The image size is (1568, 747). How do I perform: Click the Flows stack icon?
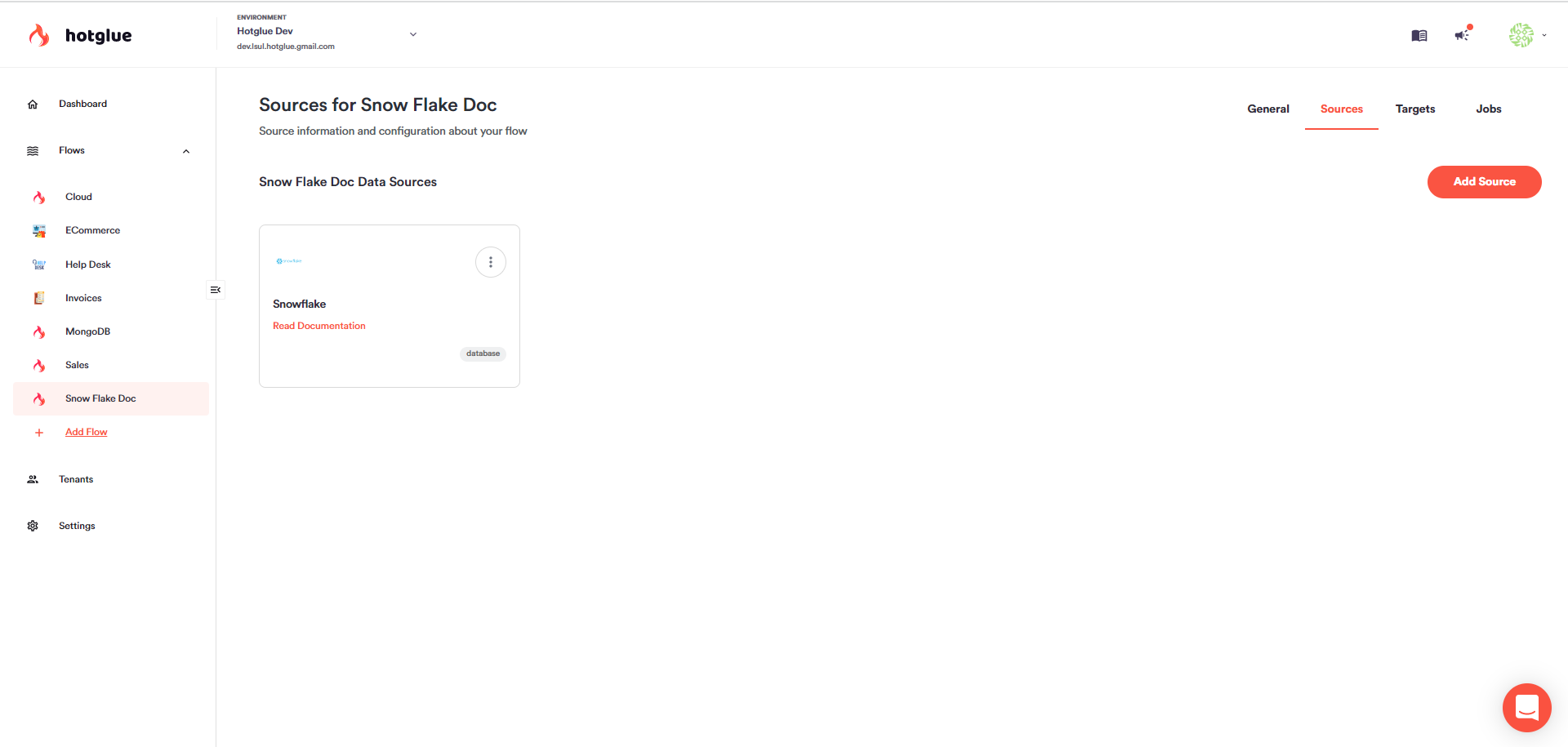[33, 151]
